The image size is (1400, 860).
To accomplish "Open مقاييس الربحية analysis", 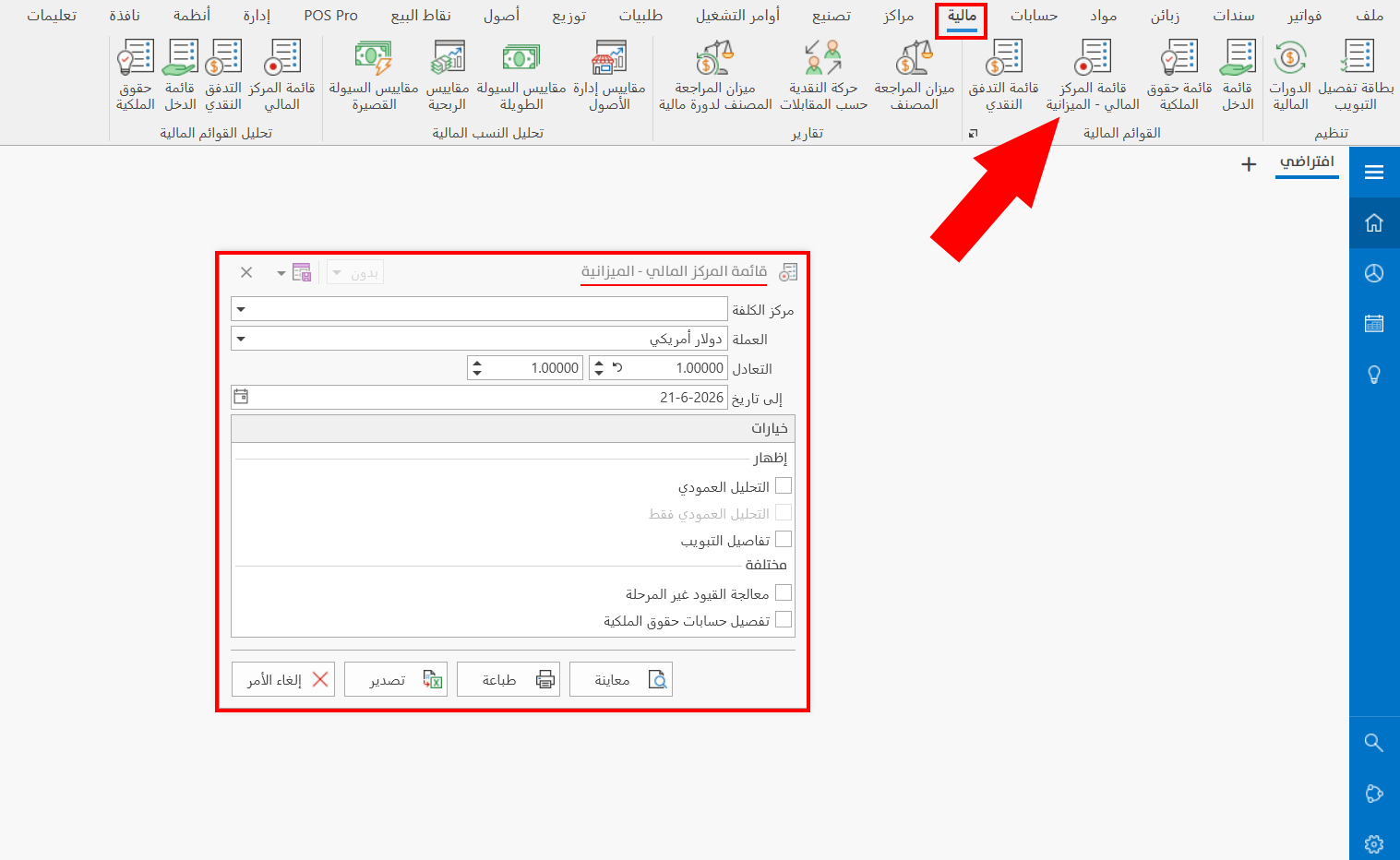I will [x=448, y=76].
